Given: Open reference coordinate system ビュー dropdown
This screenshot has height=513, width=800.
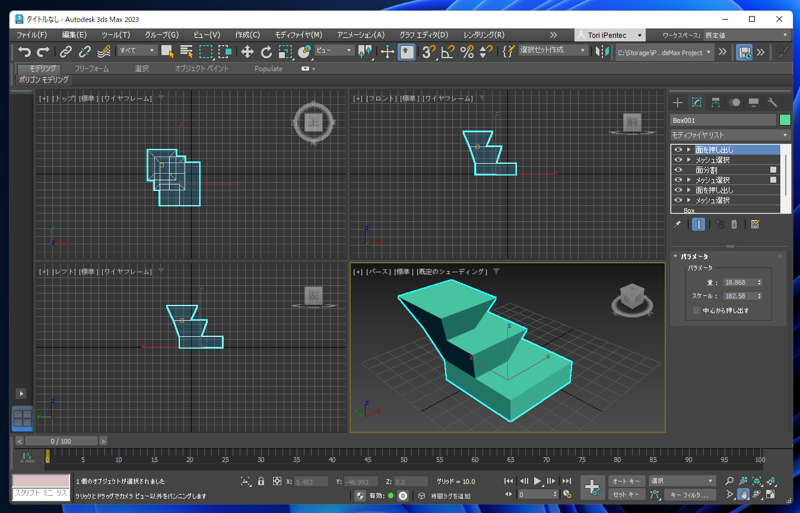Looking at the screenshot, I should pyautogui.click(x=334, y=51).
